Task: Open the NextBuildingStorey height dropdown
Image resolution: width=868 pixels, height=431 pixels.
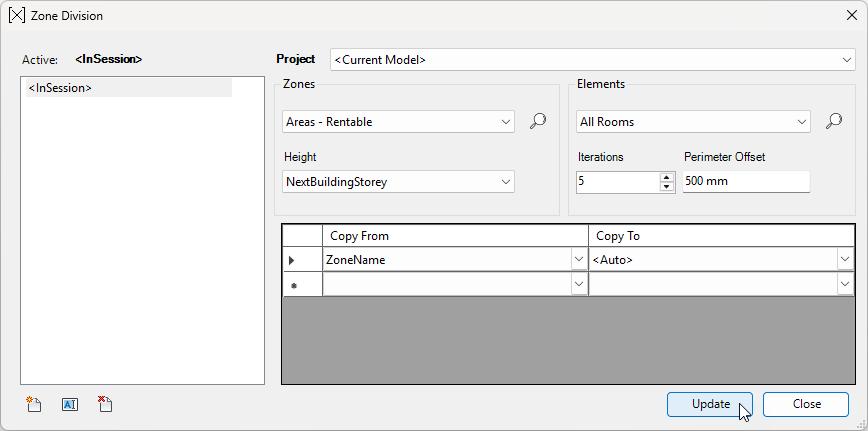Action: point(505,182)
